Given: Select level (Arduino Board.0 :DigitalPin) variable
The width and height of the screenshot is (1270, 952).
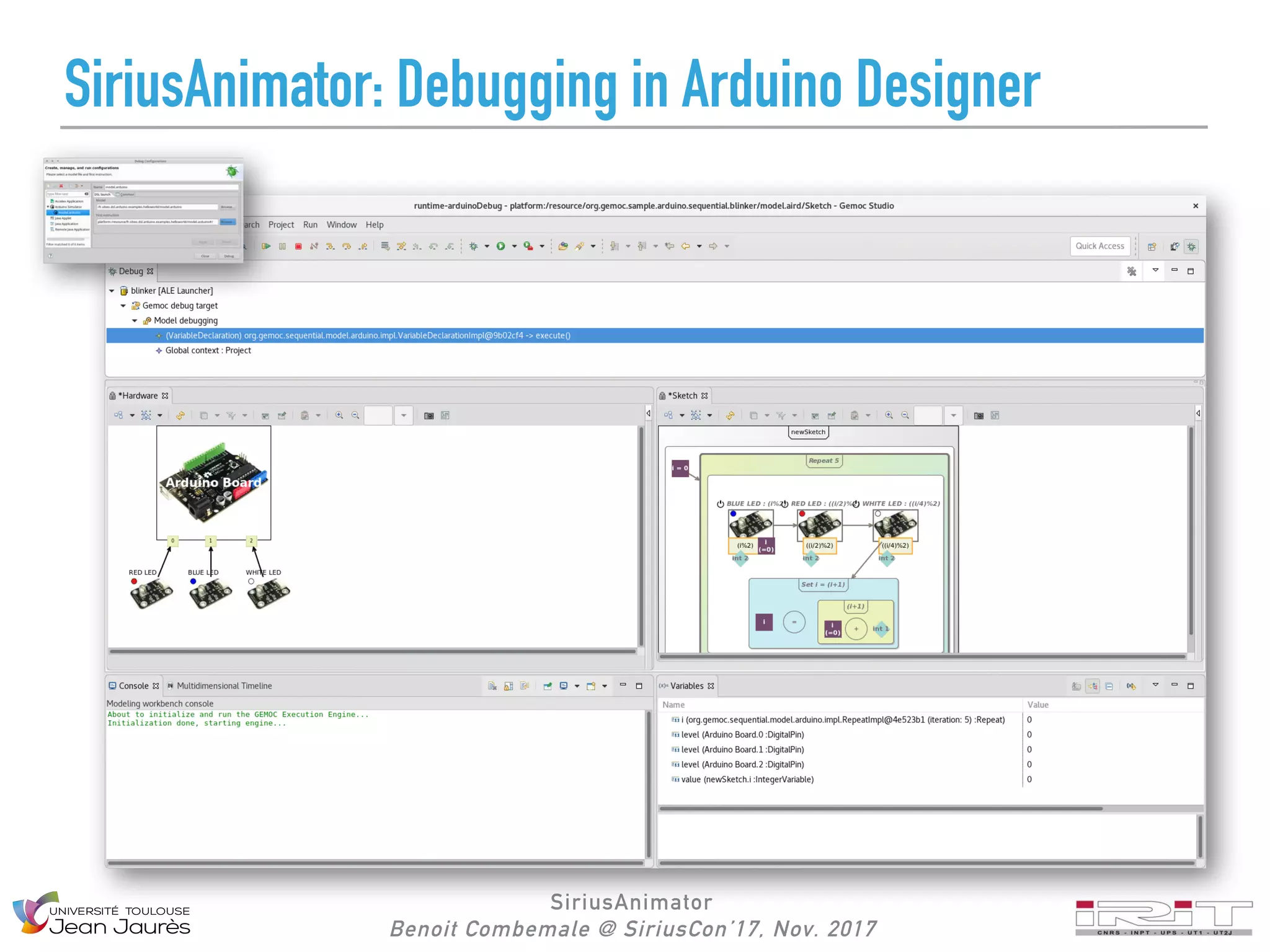Looking at the screenshot, I should pos(742,735).
